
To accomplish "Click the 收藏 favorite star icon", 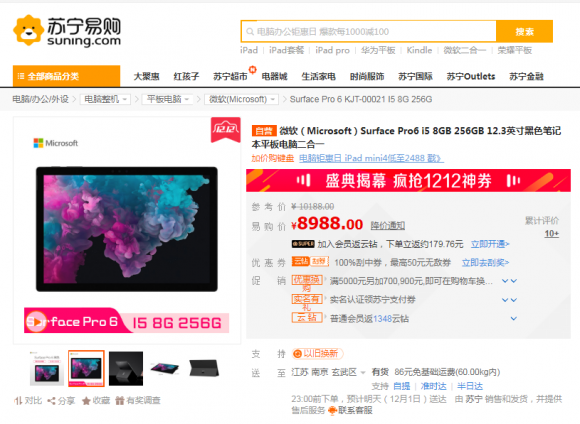I will [x=86, y=401].
